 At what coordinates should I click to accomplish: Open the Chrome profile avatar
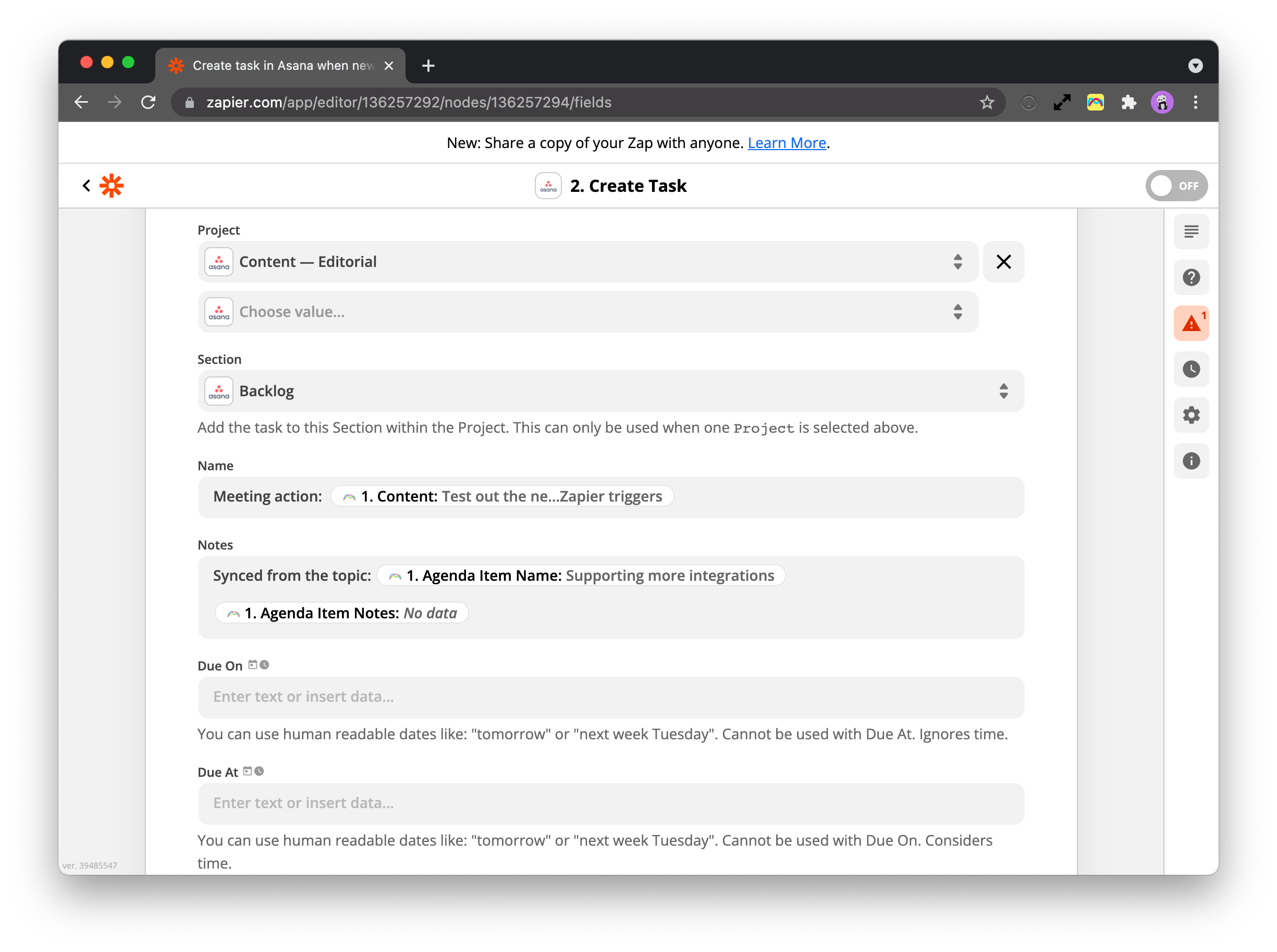pyautogui.click(x=1161, y=102)
